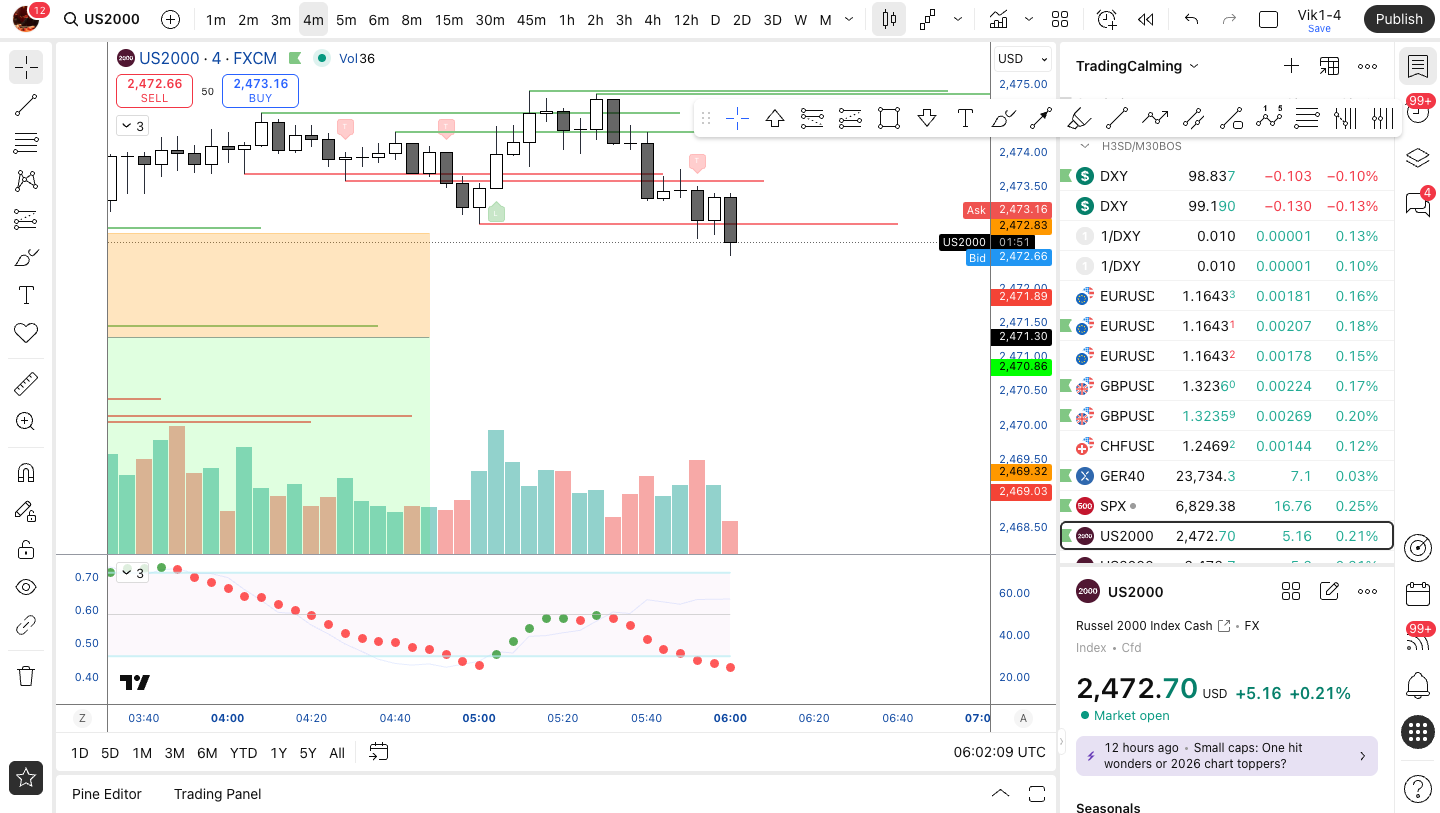Toggle green flag beside US2000 chart title
The height and width of the screenshot is (813, 1440).
click(295, 58)
